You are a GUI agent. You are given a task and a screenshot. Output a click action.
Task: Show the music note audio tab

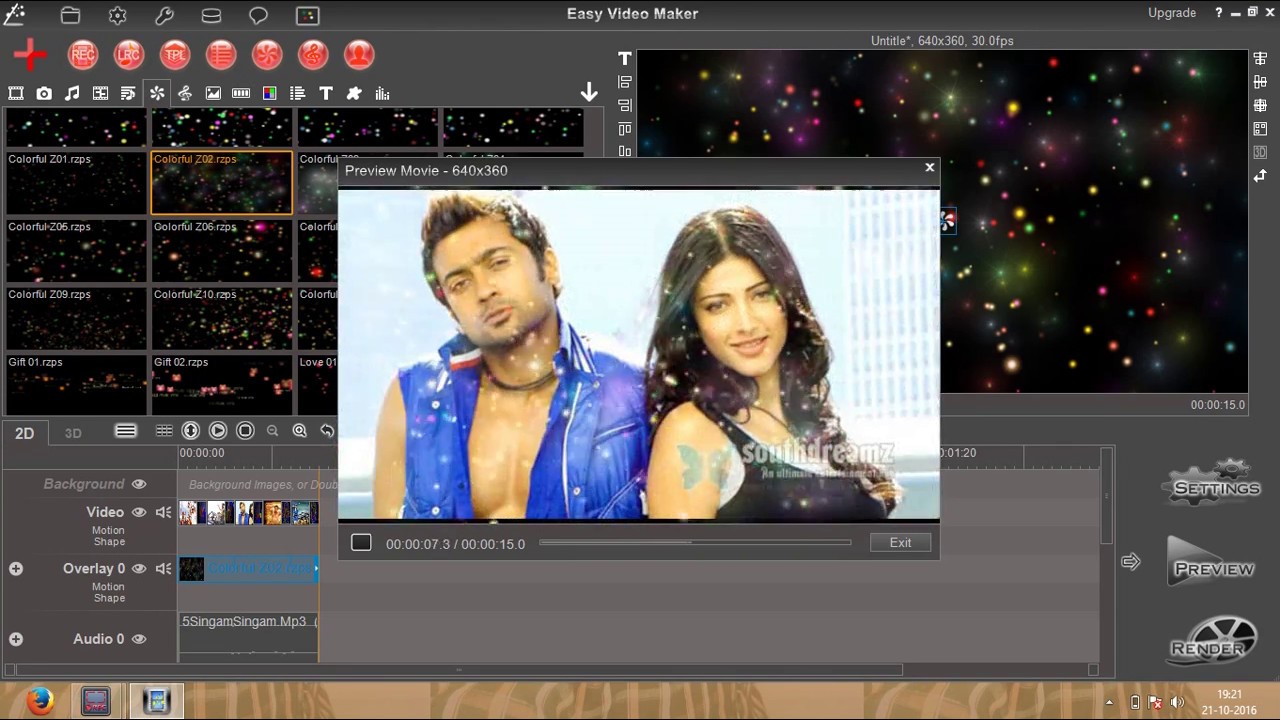coord(72,93)
